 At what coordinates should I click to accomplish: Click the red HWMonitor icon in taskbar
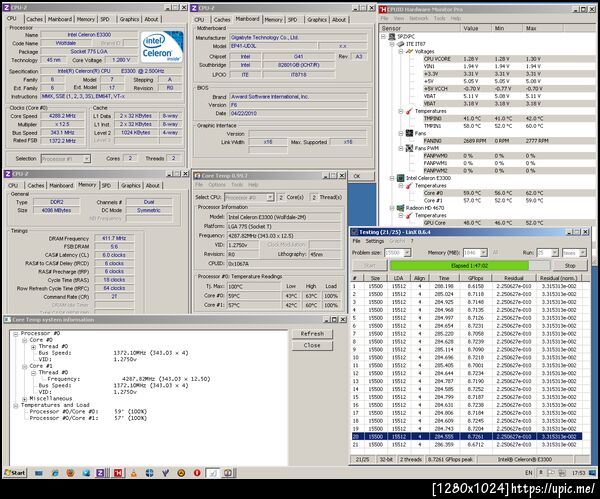[118, 473]
